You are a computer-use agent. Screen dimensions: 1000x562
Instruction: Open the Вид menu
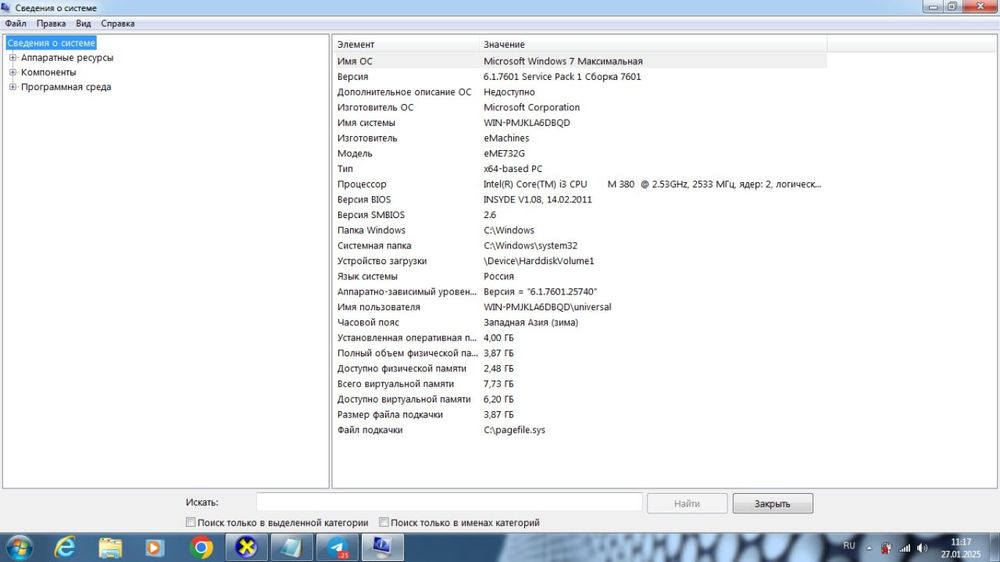coord(84,24)
